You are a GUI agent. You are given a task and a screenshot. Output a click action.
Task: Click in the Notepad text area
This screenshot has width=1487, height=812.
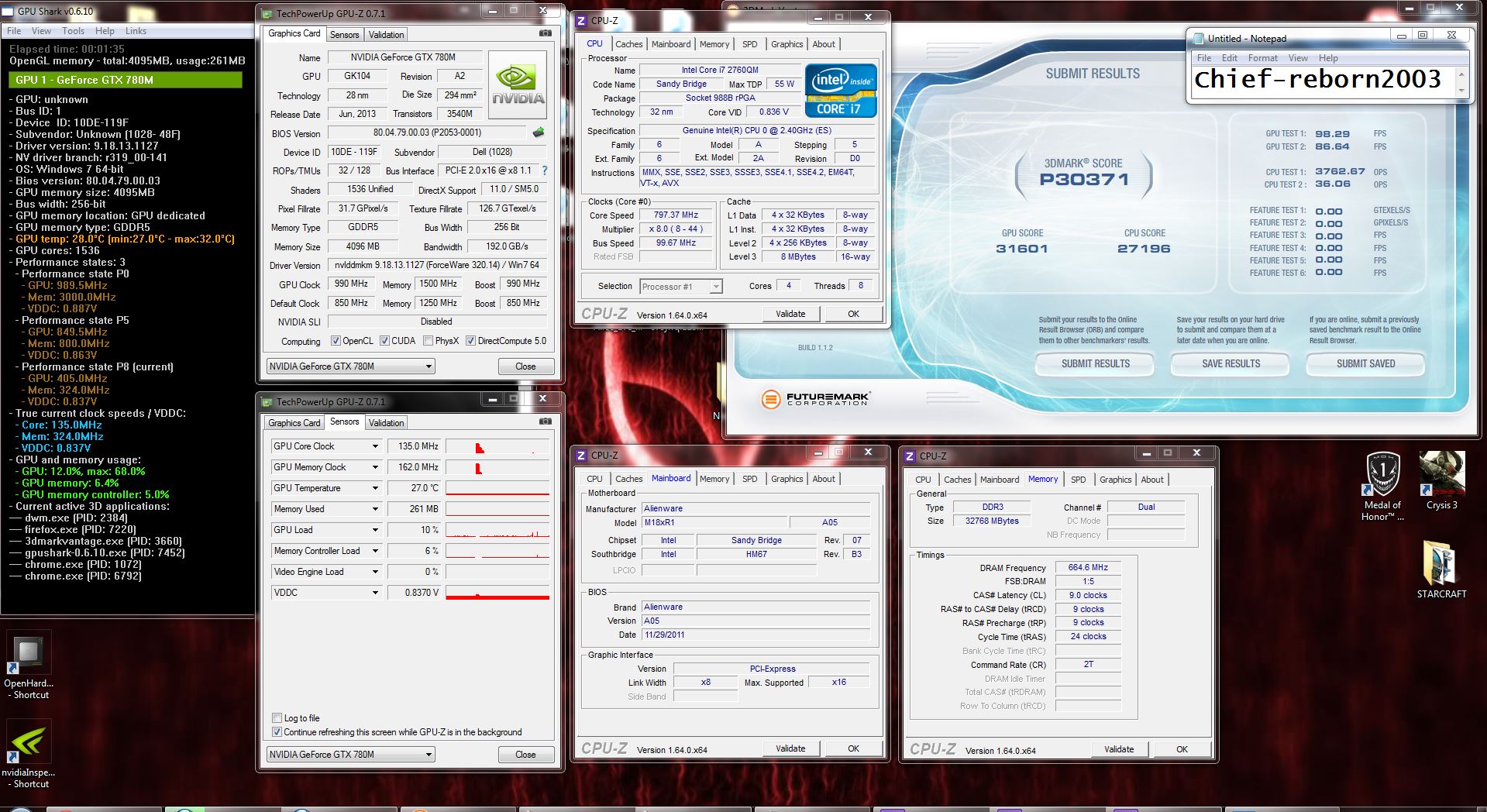click(1323, 81)
